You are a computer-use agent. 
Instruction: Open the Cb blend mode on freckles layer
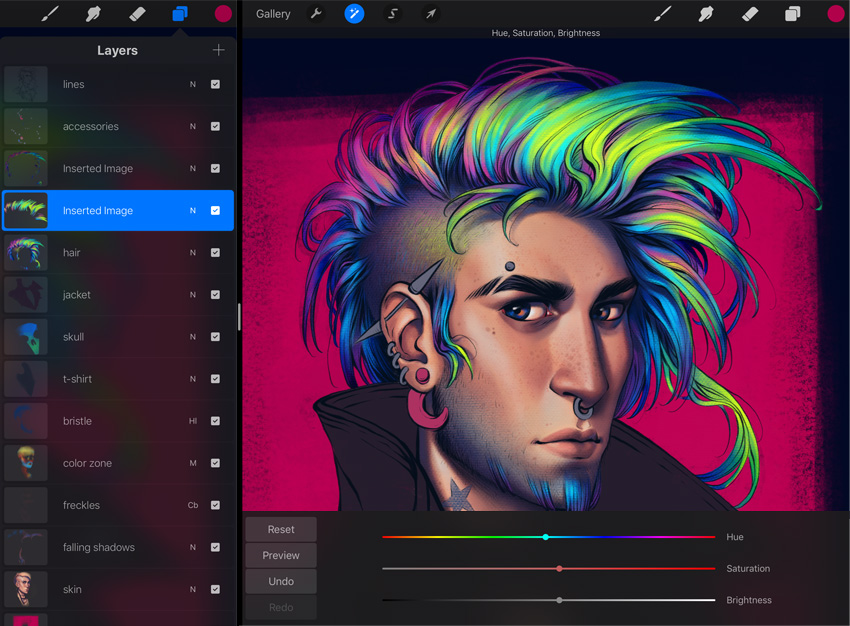click(192, 505)
